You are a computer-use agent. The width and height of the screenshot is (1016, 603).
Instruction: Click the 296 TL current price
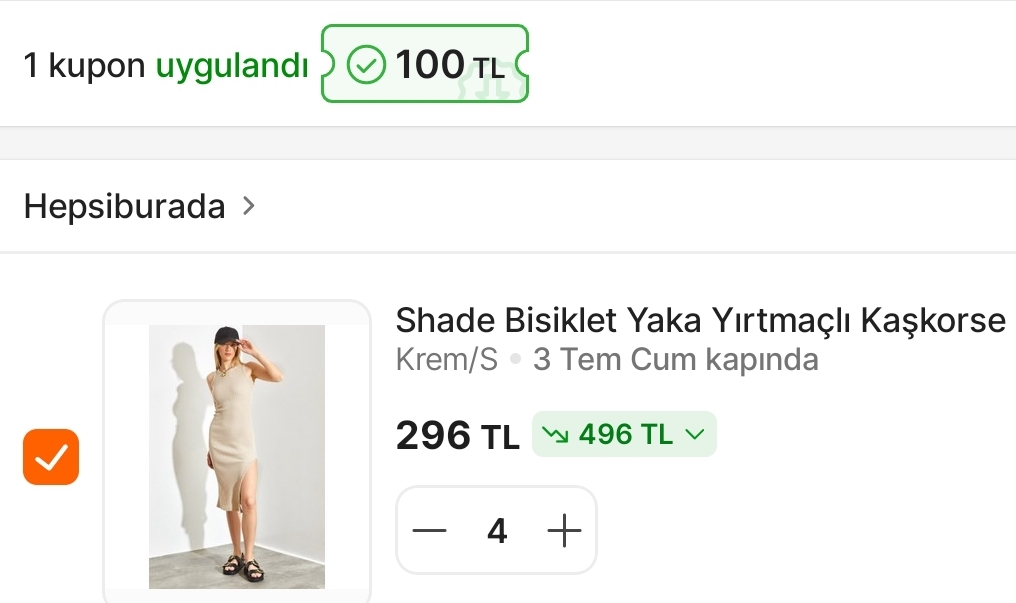click(x=457, y=435)
